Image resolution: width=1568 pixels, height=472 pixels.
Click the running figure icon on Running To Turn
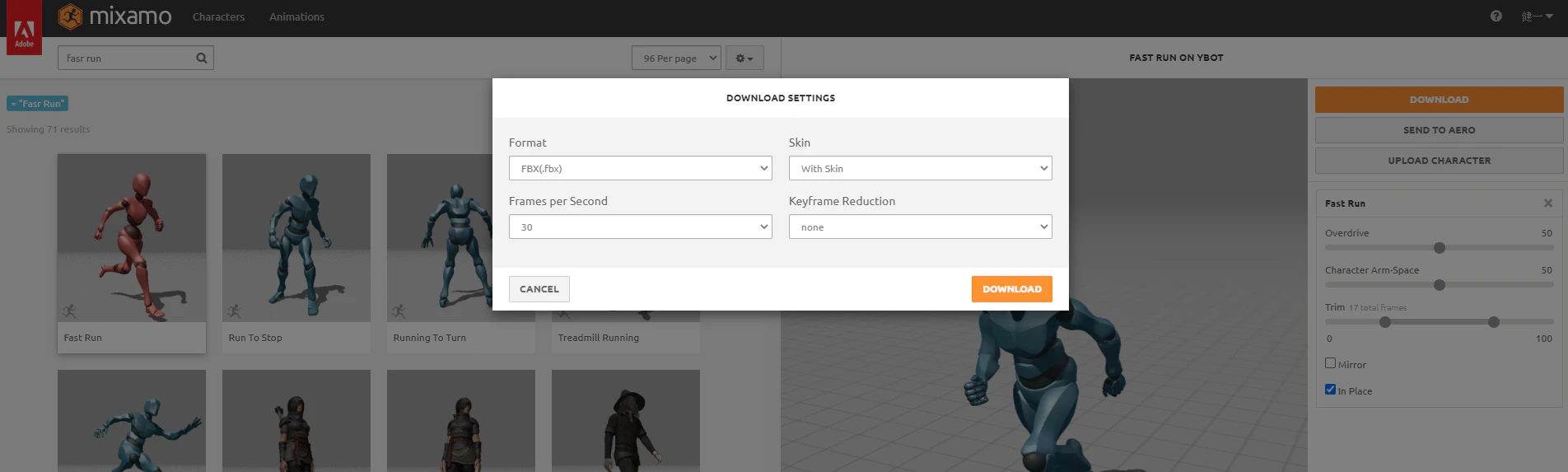pyautogui.click(x=399, y=311)
